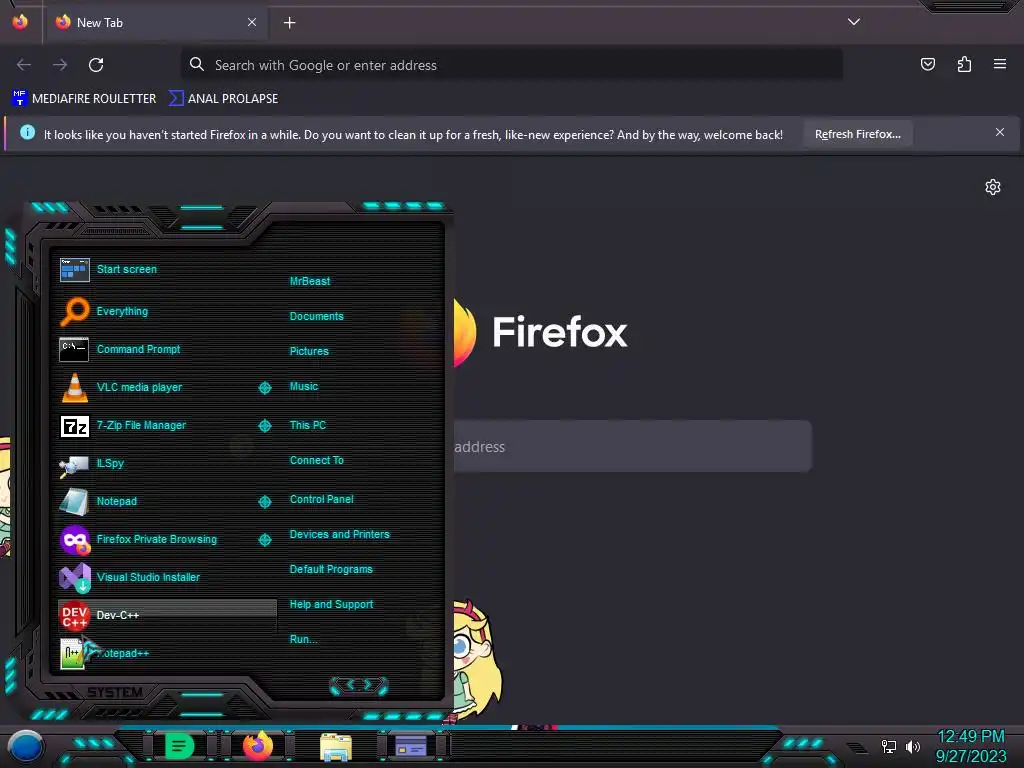Reload the current page
This screenshot has height=768, width=1024.
(96, 65)
